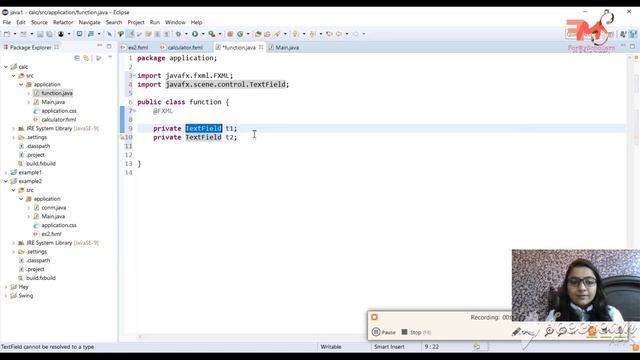Stop the screen recording

coord(416,332)
